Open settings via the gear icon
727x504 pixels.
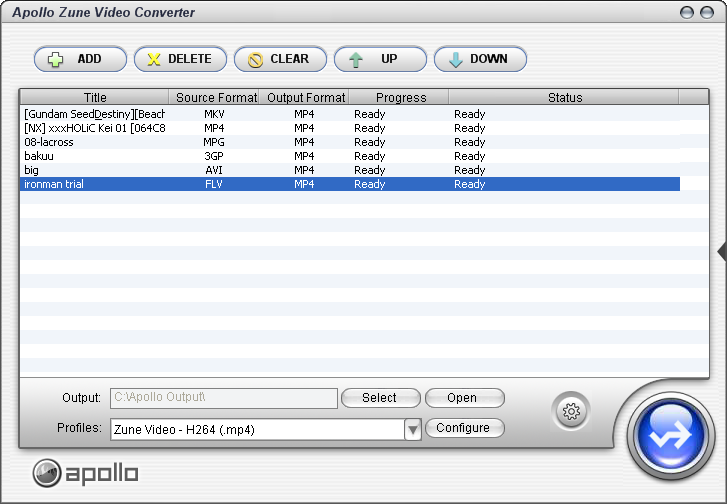(571, 410)
